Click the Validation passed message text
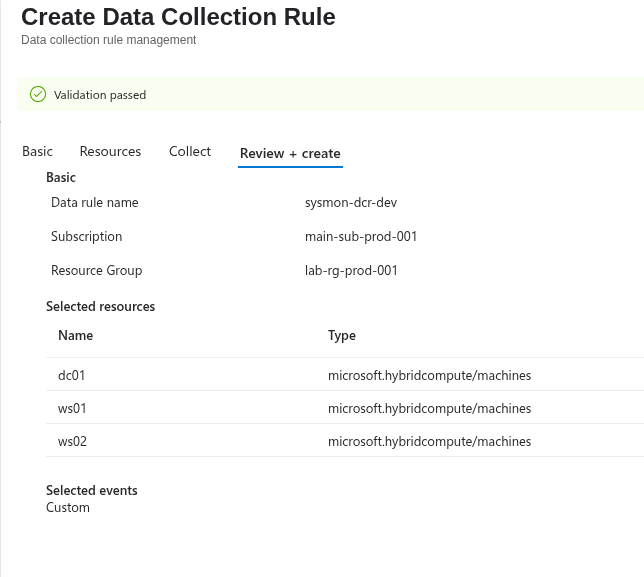 [100, 95]
